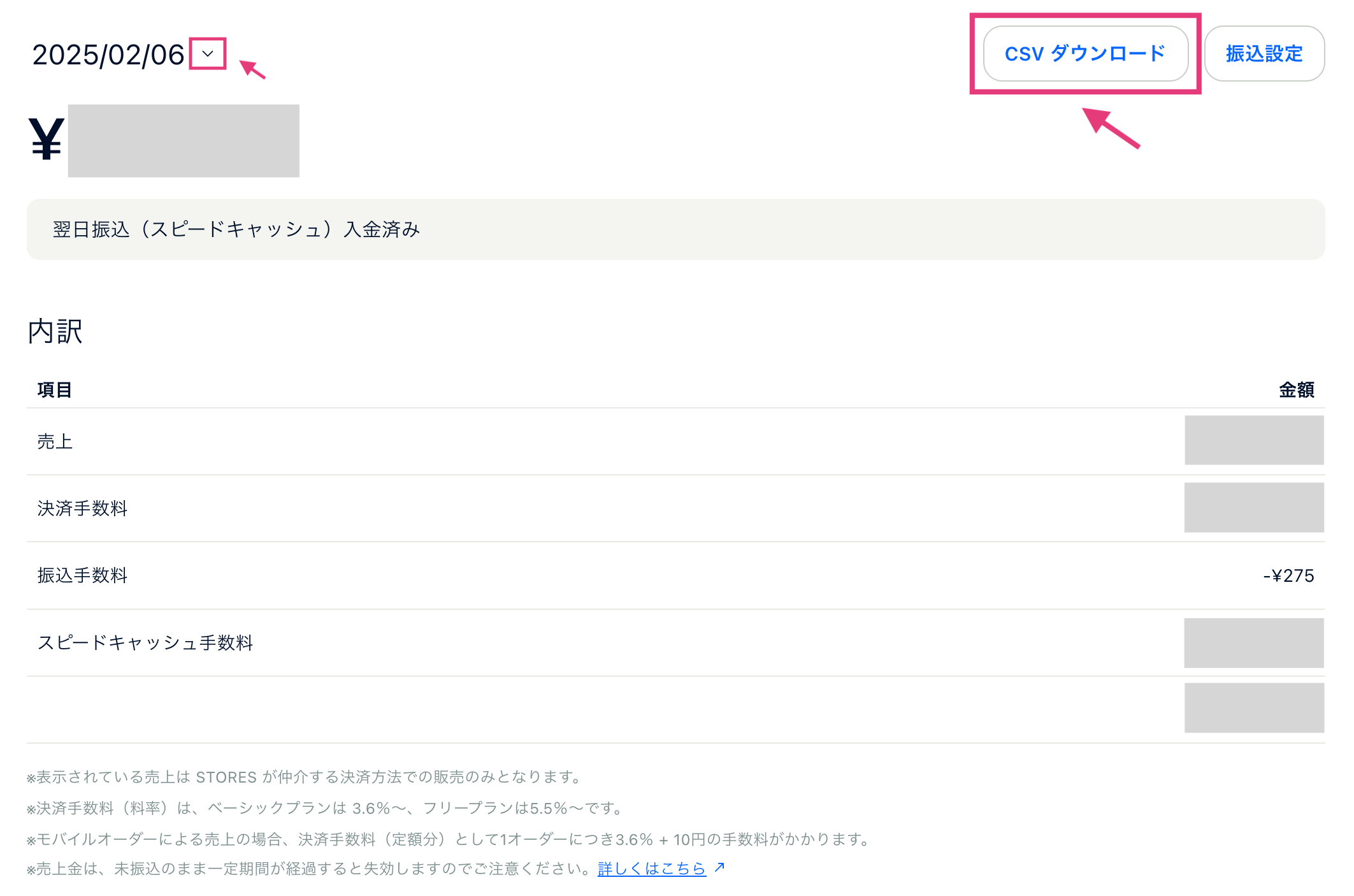Open the 振込設定 settings button
The height and width of the screenshot is (896, 1354).
point(1264,54)
